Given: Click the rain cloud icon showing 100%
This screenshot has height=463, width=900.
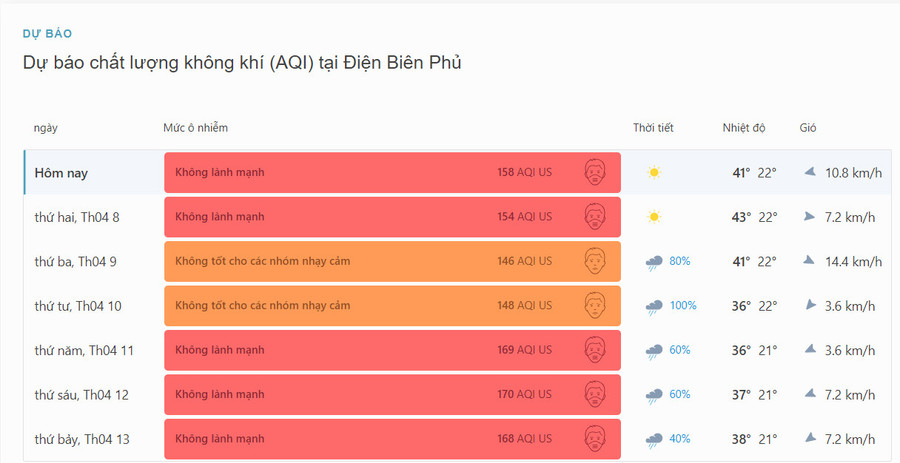Looking at the screenshot, I should tap(654, 306).
